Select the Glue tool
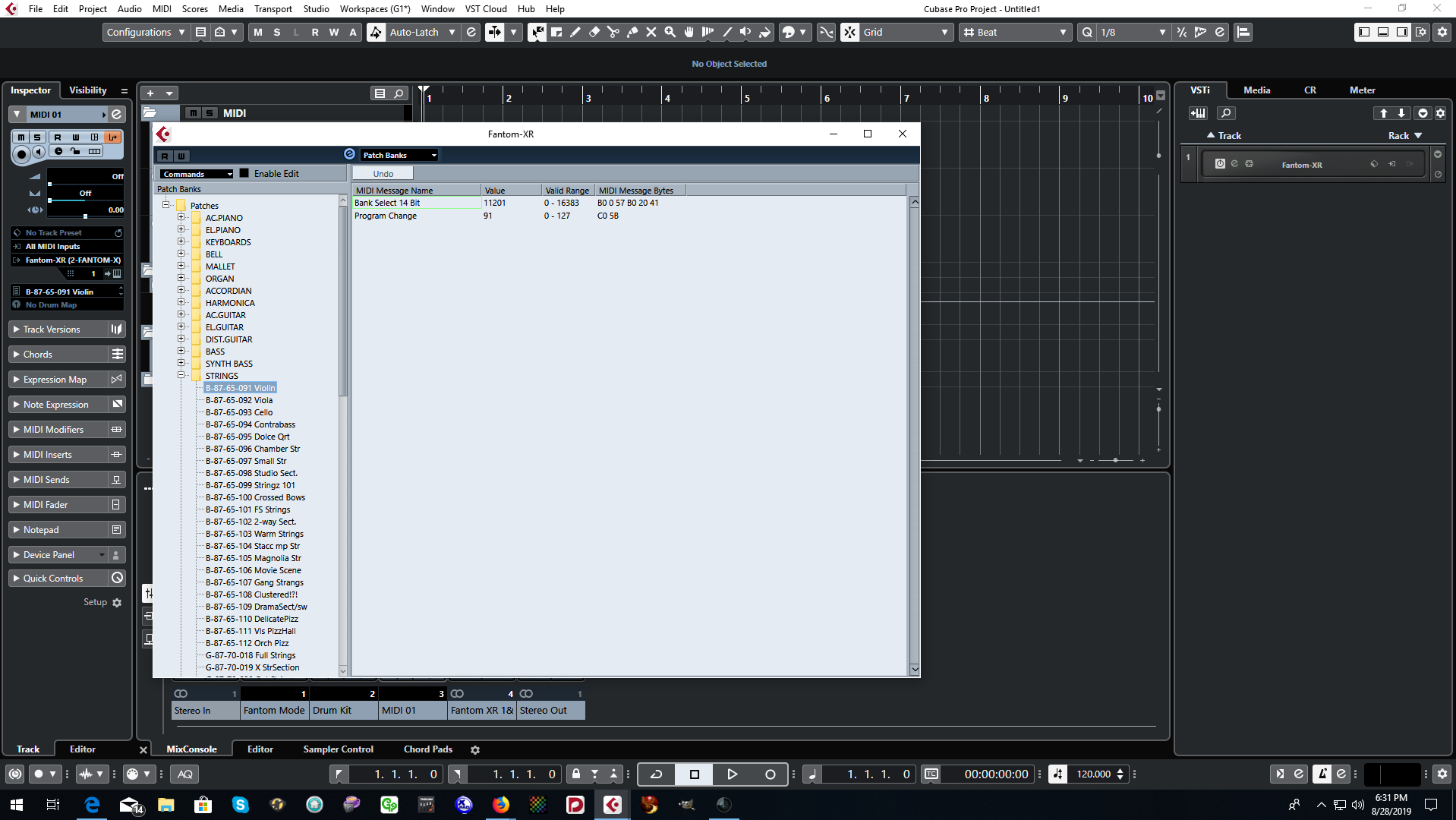1456x820 pixels. click(x=632, y=32)
